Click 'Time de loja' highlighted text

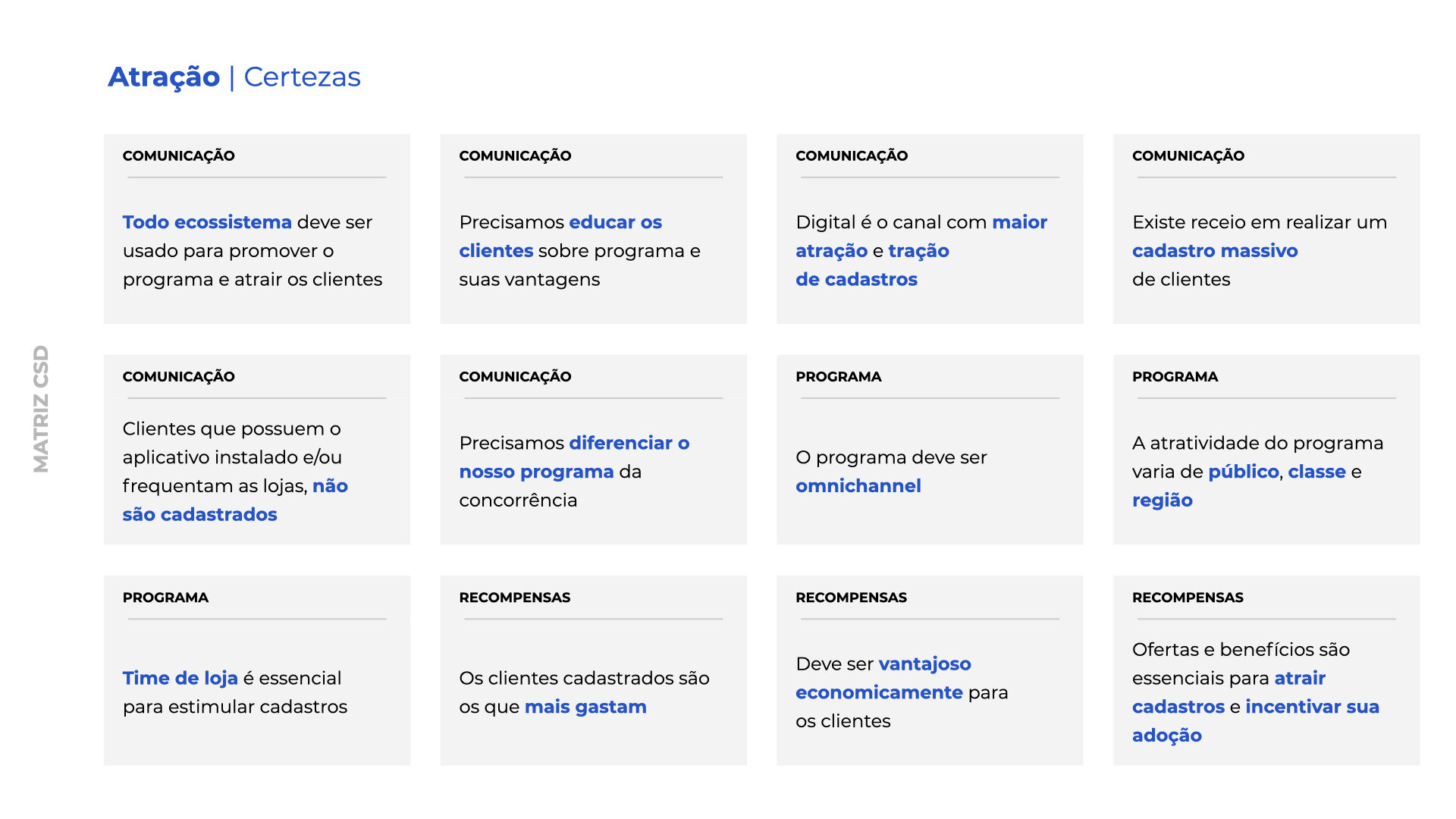(x=180, y=678)
